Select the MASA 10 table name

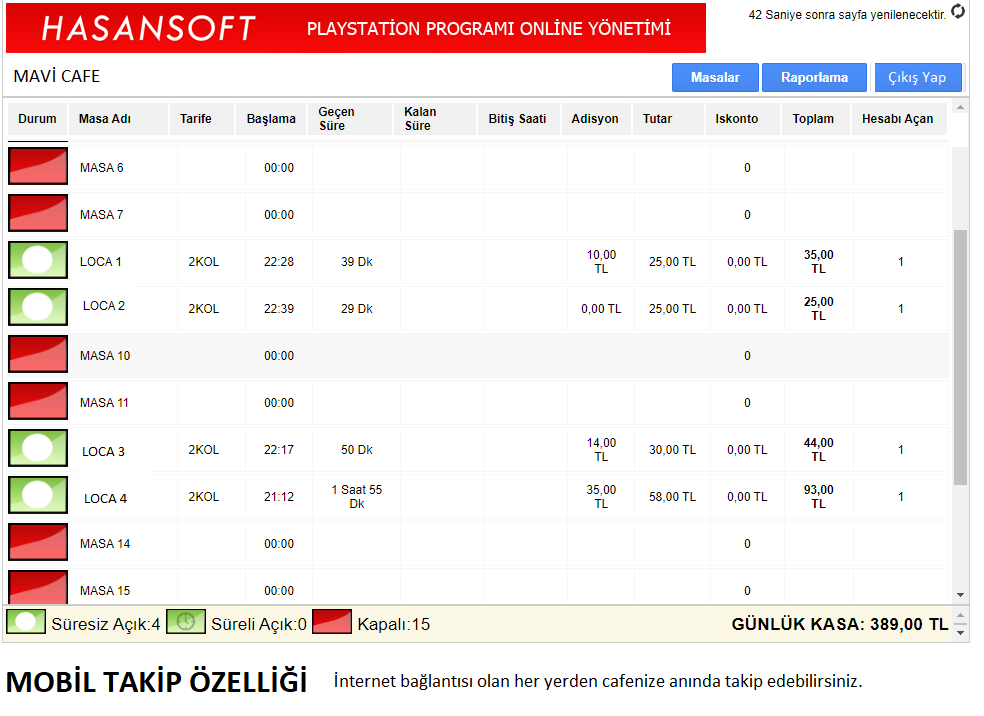105,356
